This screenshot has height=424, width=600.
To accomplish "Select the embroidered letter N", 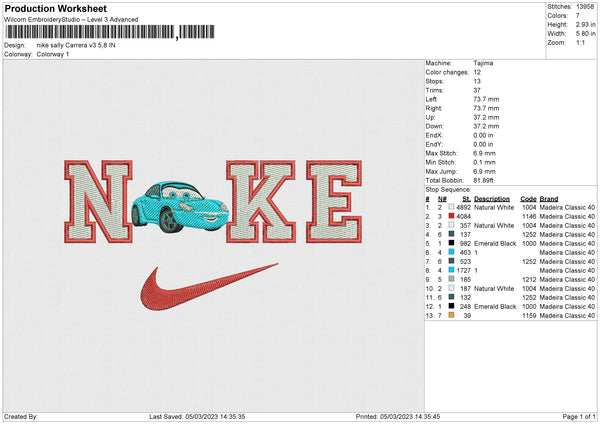I will 98,202.
